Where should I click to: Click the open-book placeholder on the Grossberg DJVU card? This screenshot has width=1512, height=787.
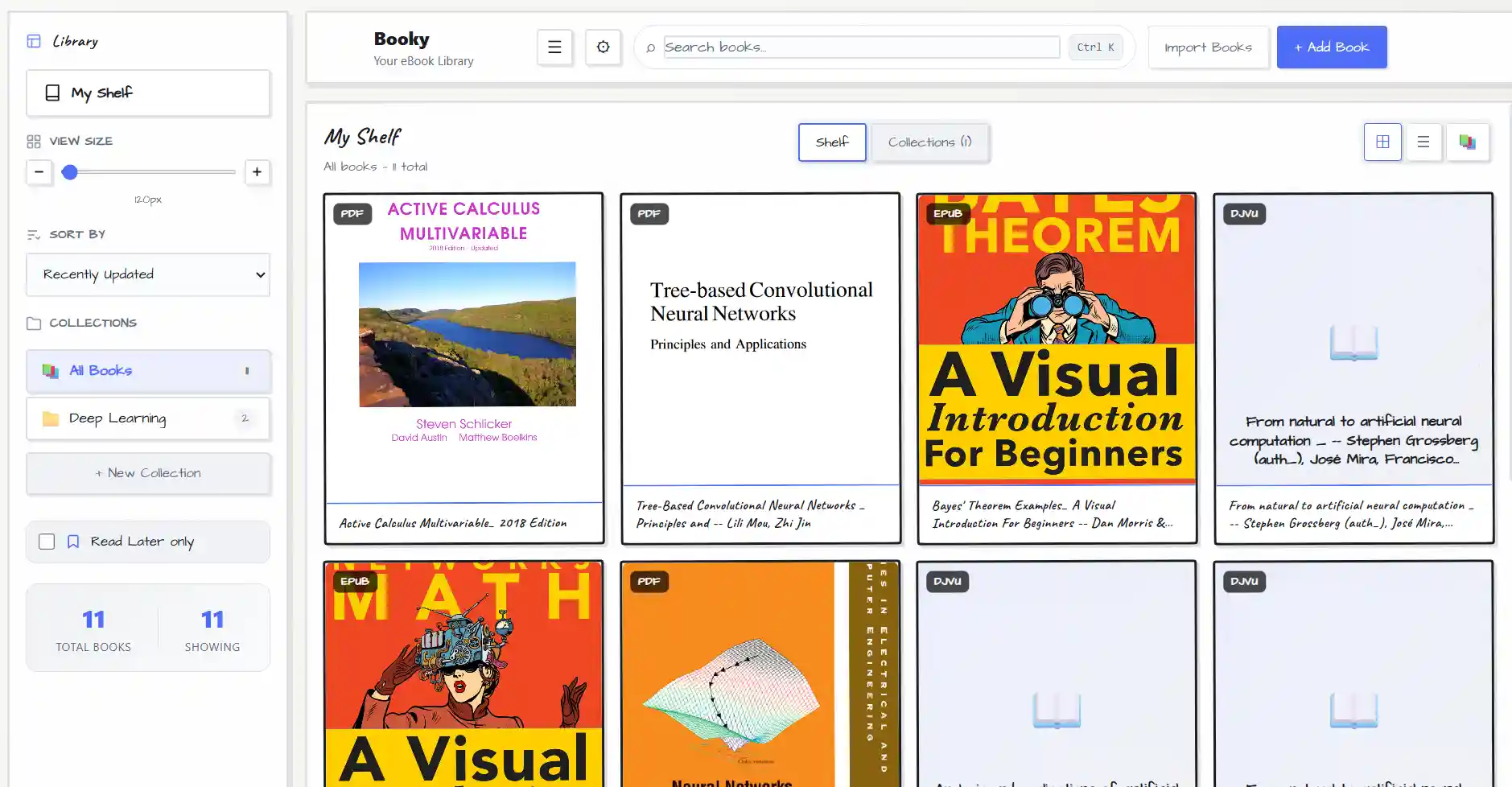point(1353,342)
